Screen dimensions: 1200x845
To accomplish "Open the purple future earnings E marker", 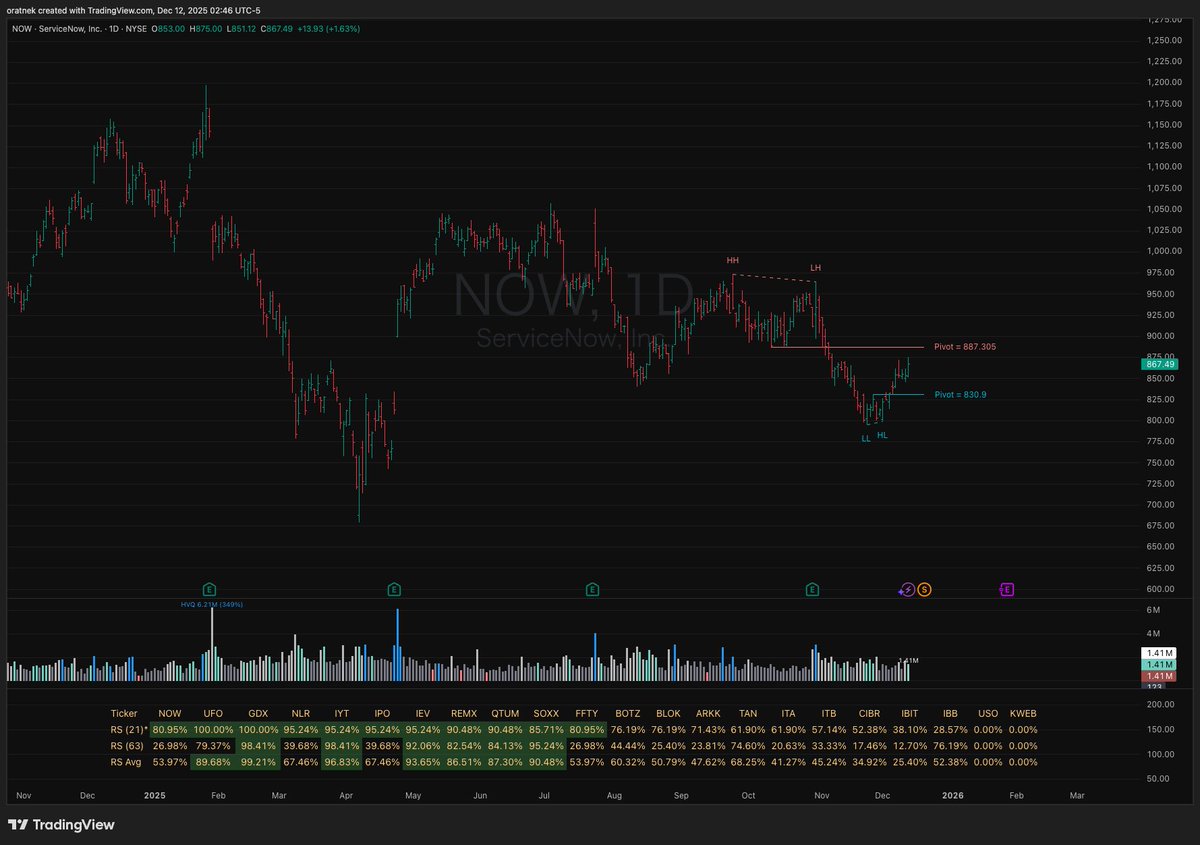I will (x=1006, y=589).
